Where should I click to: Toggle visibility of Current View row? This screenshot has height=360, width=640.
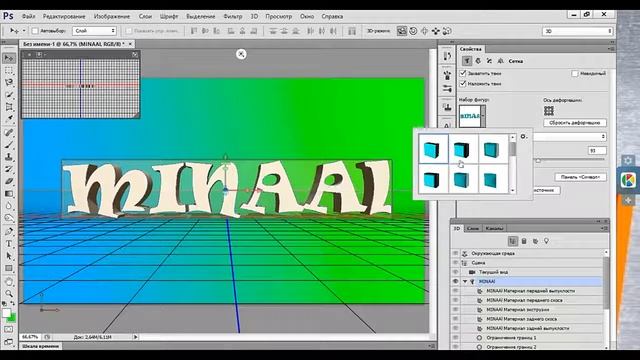pos(455,272)
